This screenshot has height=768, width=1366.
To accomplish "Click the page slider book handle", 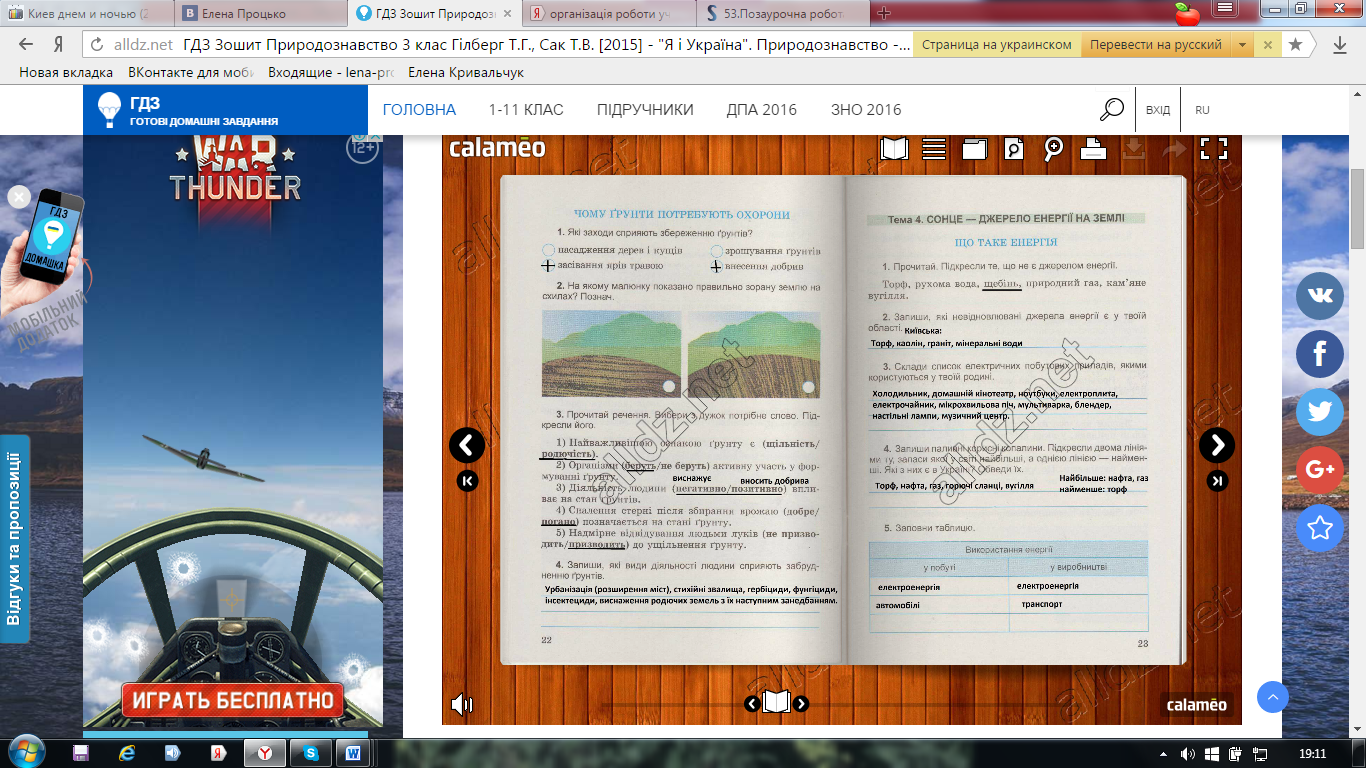I will point(776,703).
